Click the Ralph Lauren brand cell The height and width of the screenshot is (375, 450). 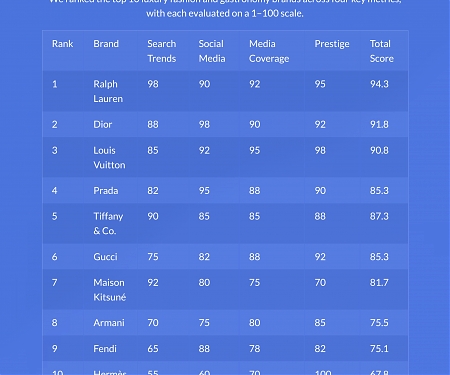pos(108,91)
